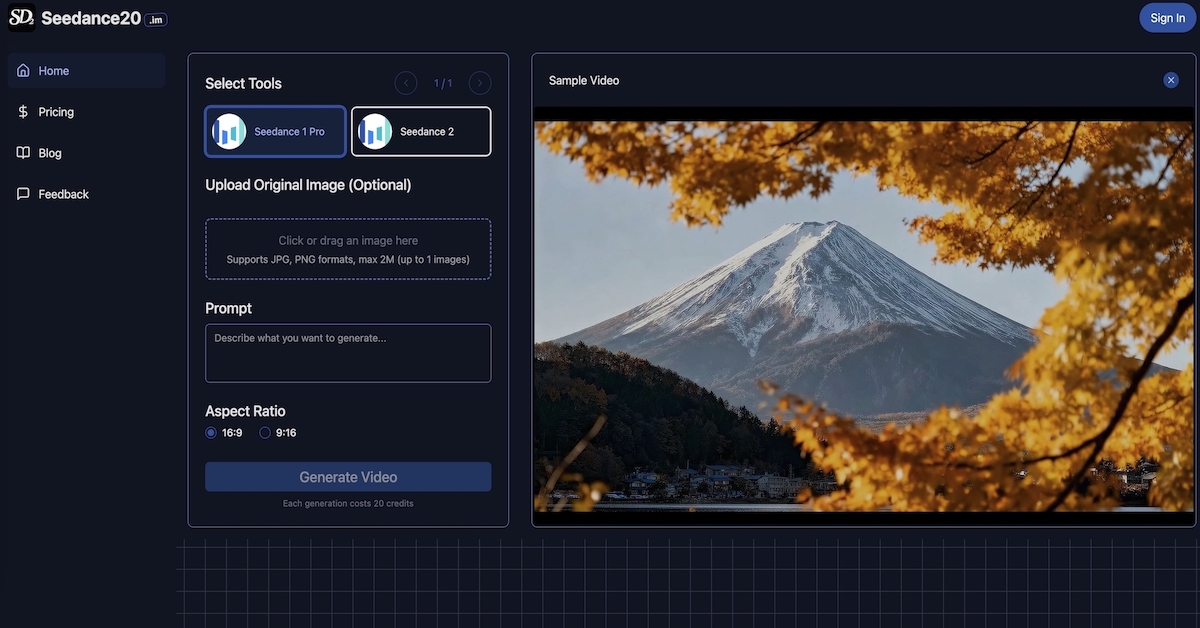Image resolution: width=1200 pixels, height=628 pixels.
Task: Select the 16:9 aspect ratio
Action: click(x=211, y=433)
